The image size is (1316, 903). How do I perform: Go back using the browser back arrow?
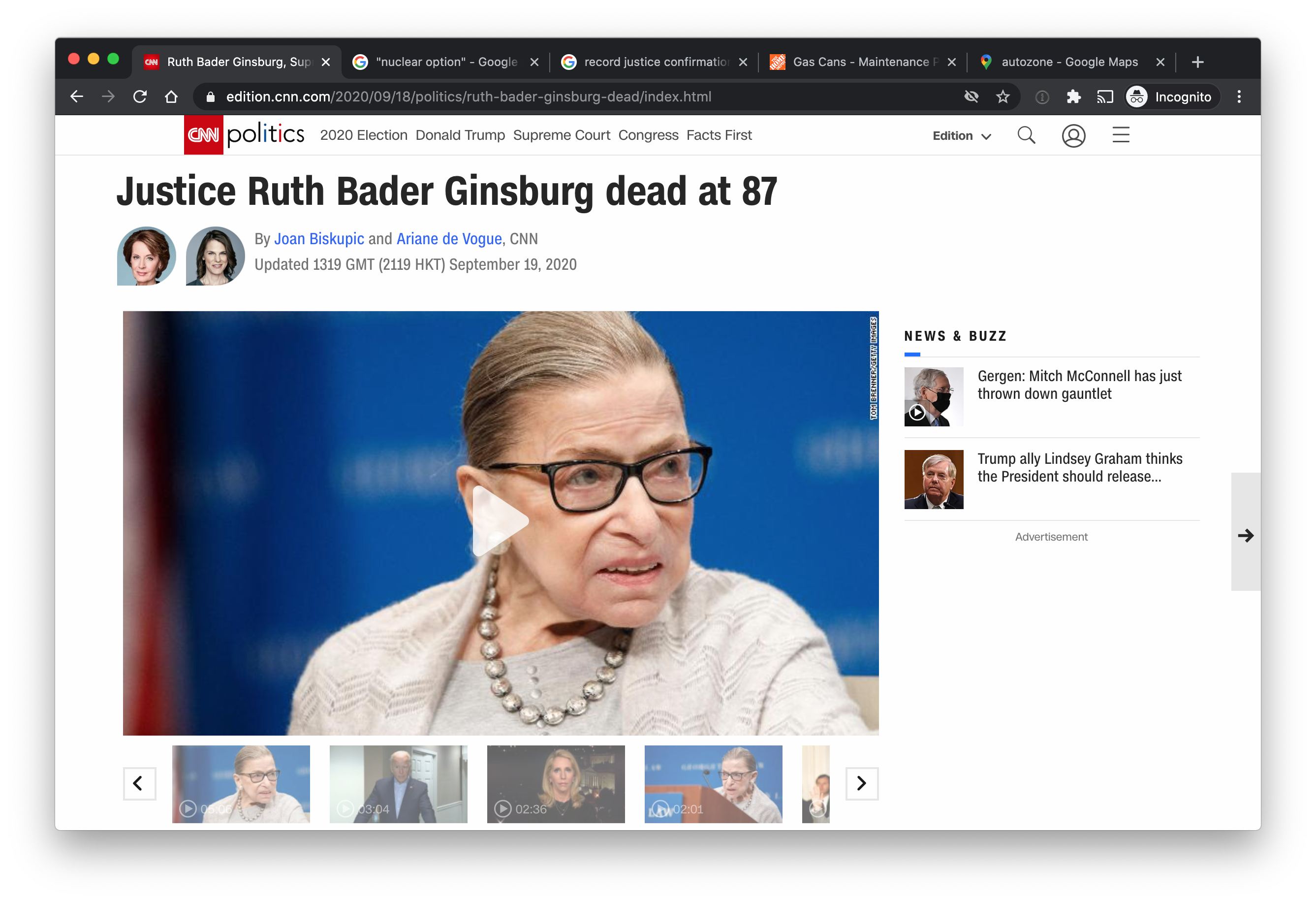click(x=76, y=97)
